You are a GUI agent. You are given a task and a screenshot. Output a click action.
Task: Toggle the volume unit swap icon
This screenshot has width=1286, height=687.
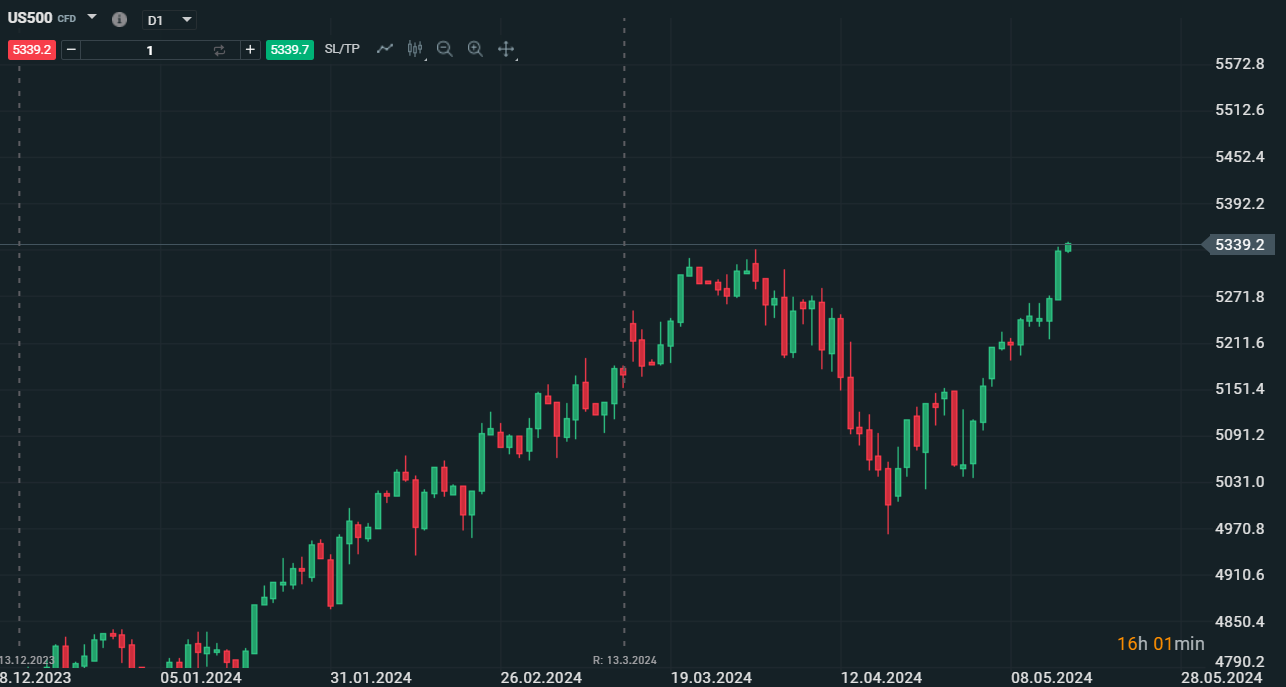click(220, 49)
